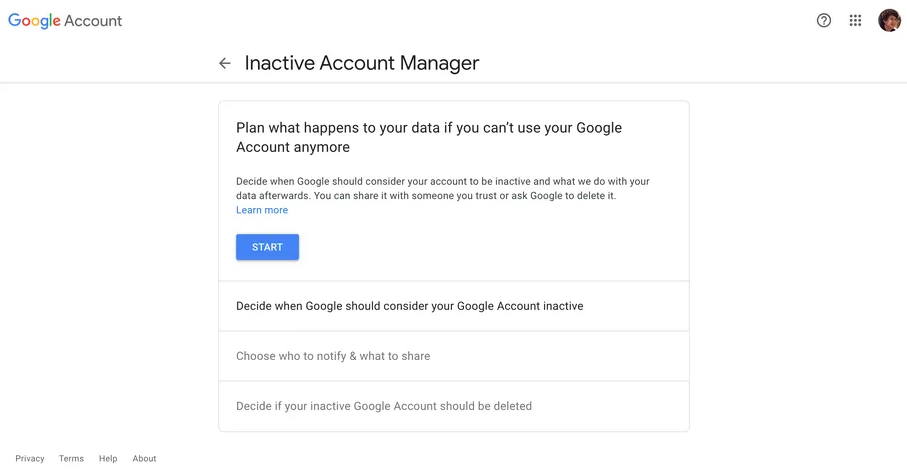Click the "Inactive Account Manager" page title
907x469 pixels.
(362, 63)
